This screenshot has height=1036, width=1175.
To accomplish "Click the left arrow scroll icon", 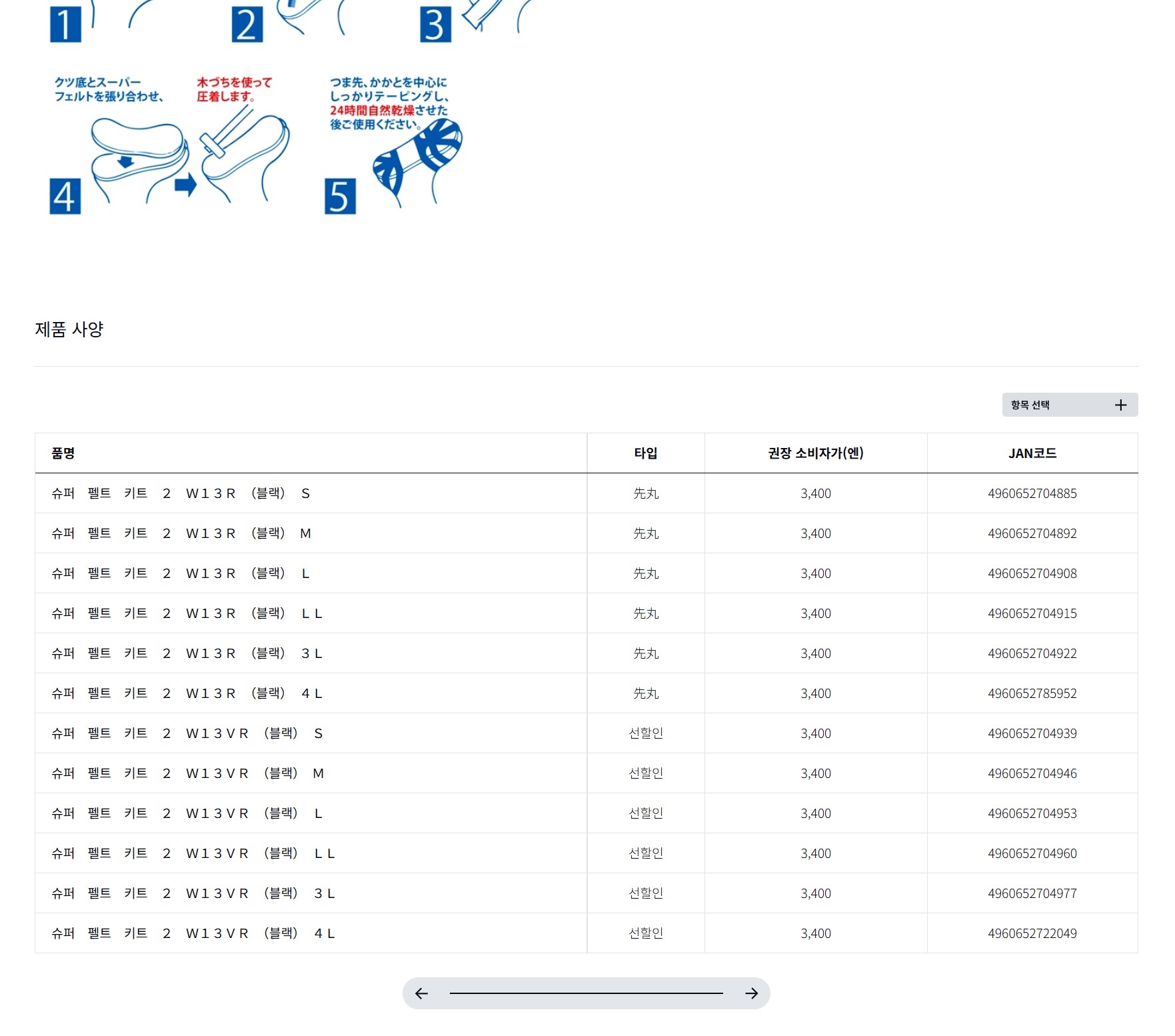I will pyautogui.click(x=421, y=993).
